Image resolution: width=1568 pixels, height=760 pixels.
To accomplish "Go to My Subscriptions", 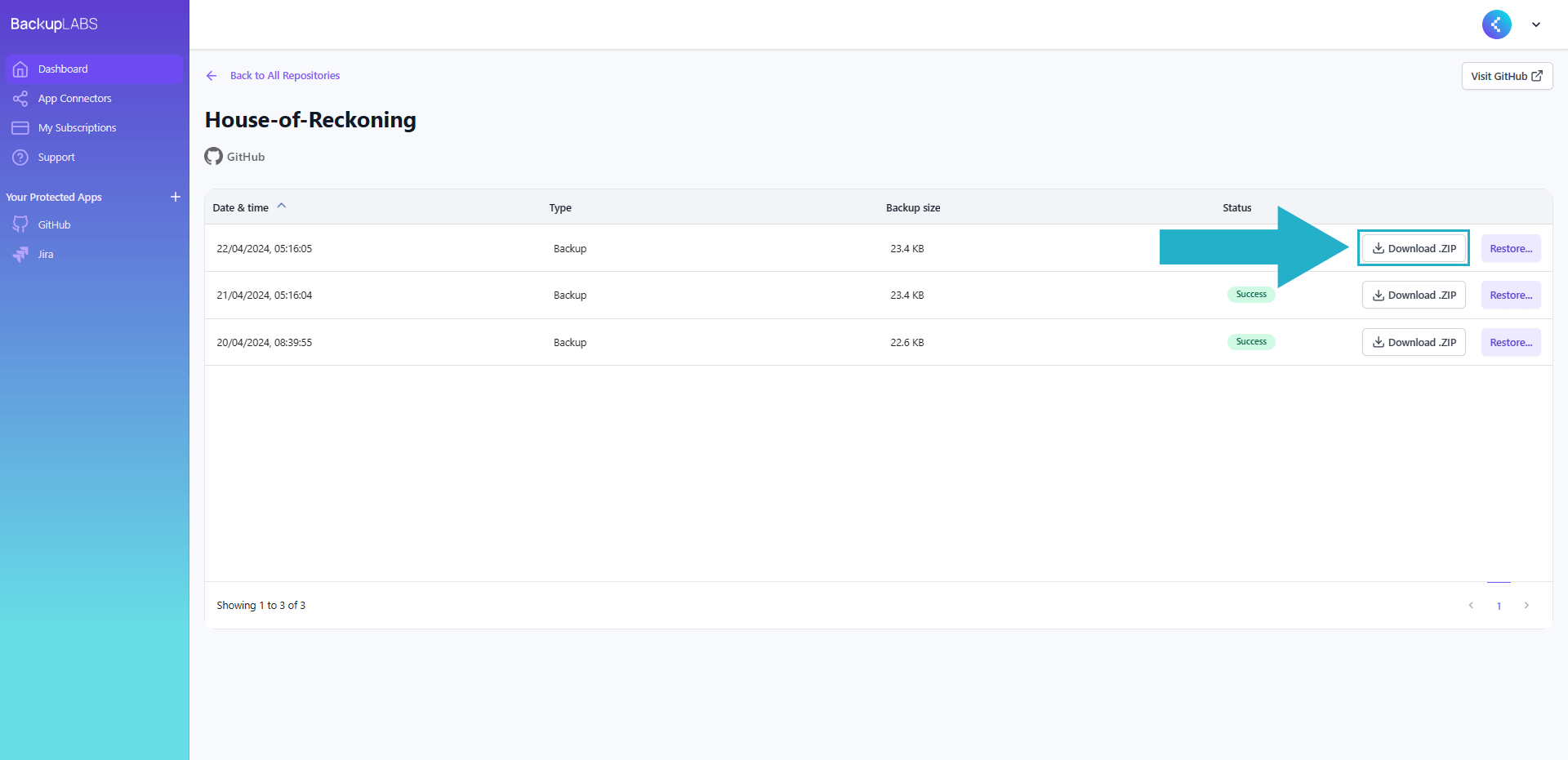I will tap(77, 128).
